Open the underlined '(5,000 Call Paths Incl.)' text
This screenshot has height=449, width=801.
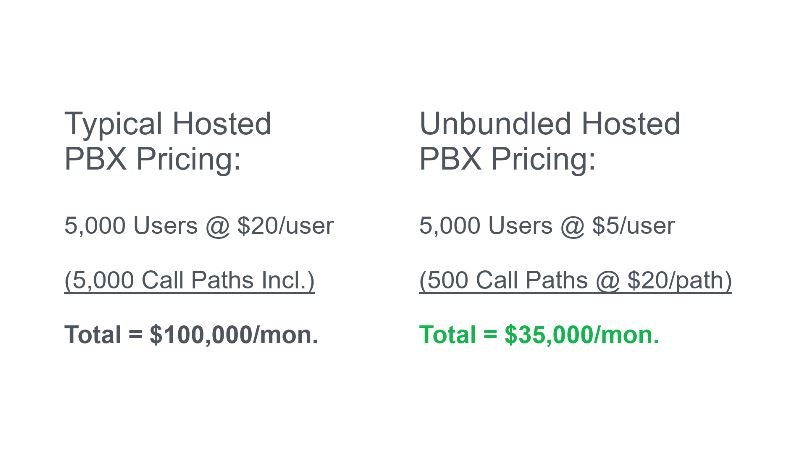pos(190,280)
